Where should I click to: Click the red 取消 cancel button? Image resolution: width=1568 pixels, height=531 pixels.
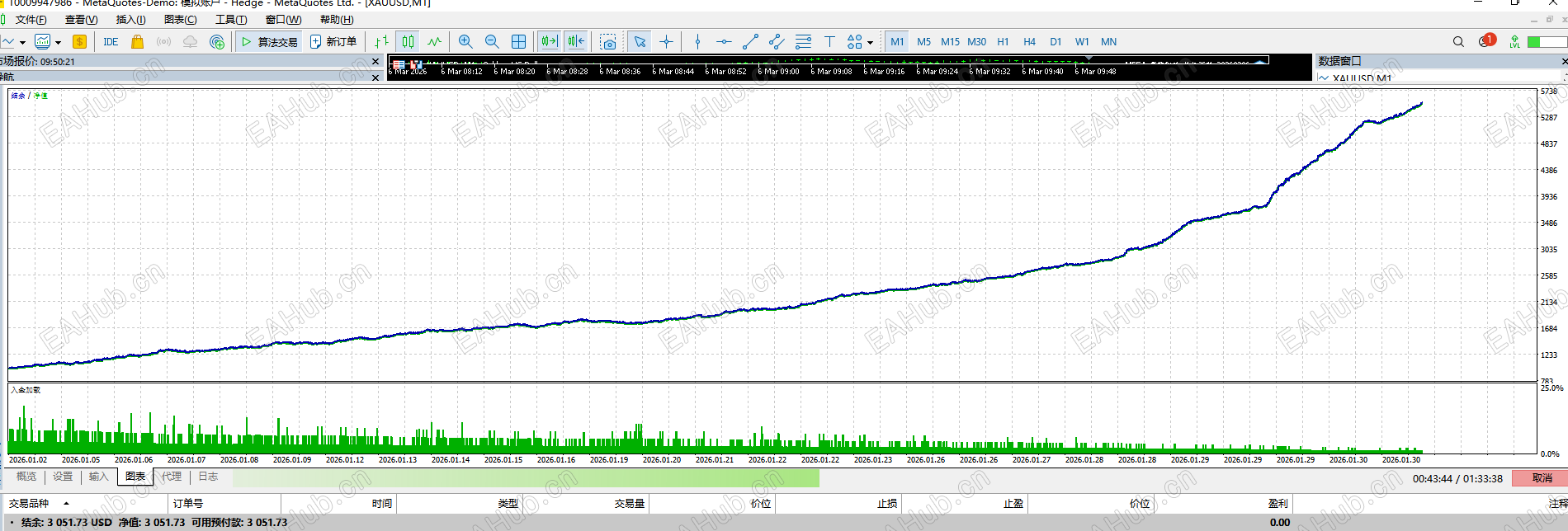click(1542, 478)
